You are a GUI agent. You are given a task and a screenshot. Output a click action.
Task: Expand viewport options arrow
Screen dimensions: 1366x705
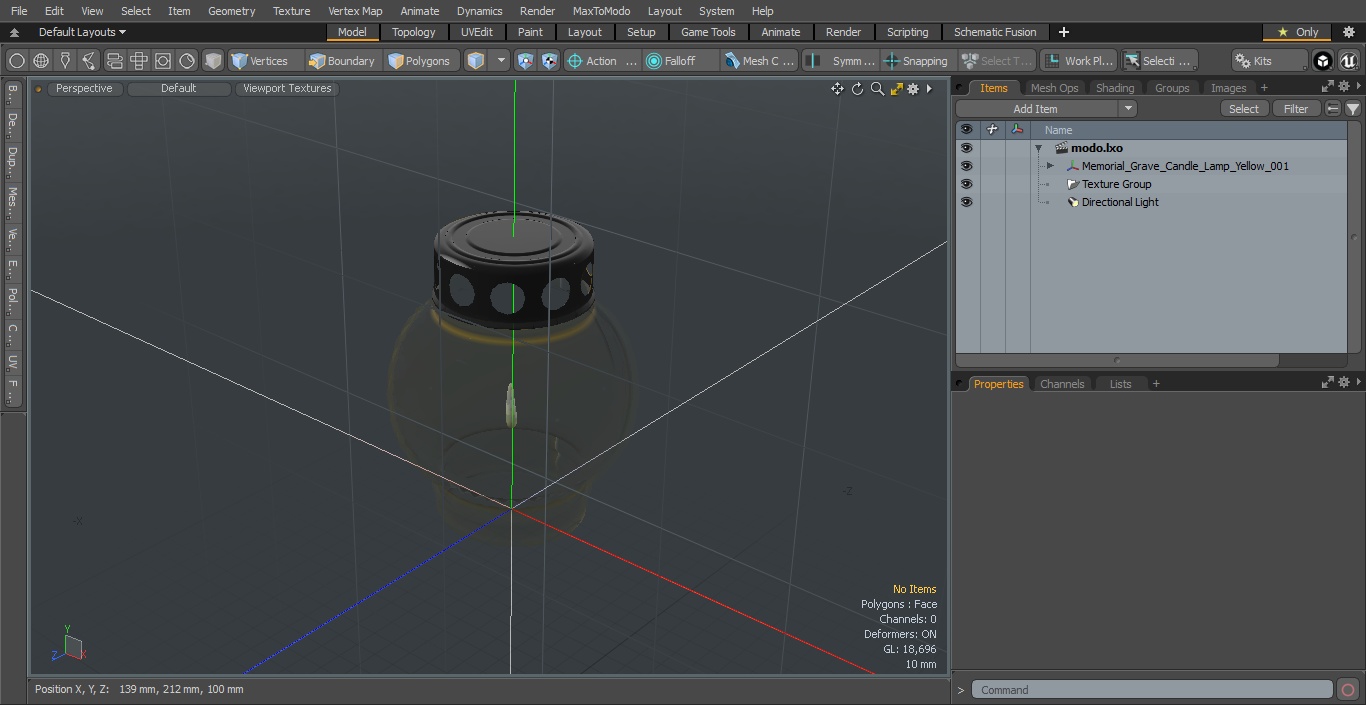pos(929,89)
